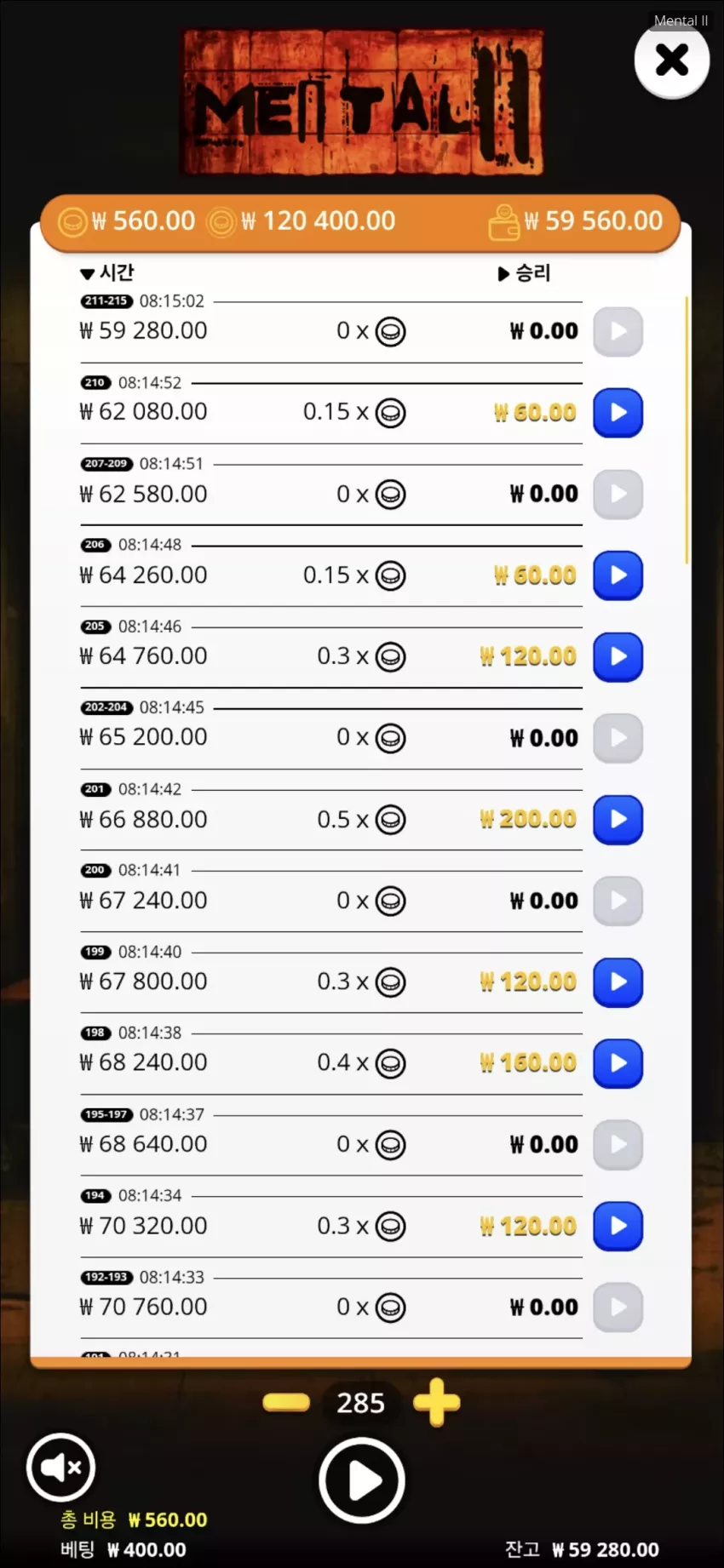Replay round 205 winning ₩120.00
The height and width of the screenshot is (1568, 724).
click(618, 657)
